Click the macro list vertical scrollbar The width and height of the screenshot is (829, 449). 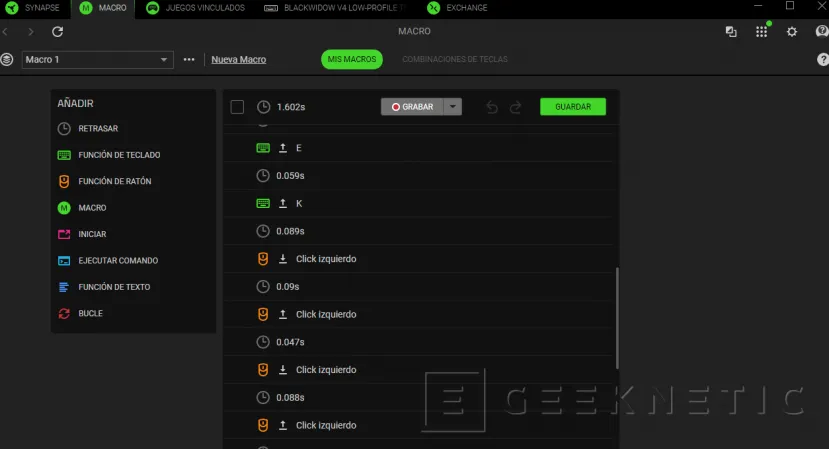coord(617,318)
